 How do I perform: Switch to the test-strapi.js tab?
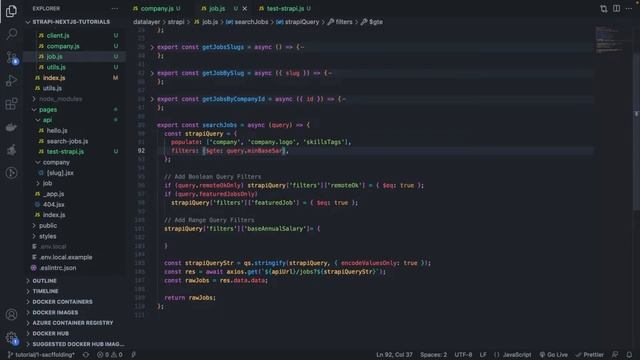click(285, 9)
